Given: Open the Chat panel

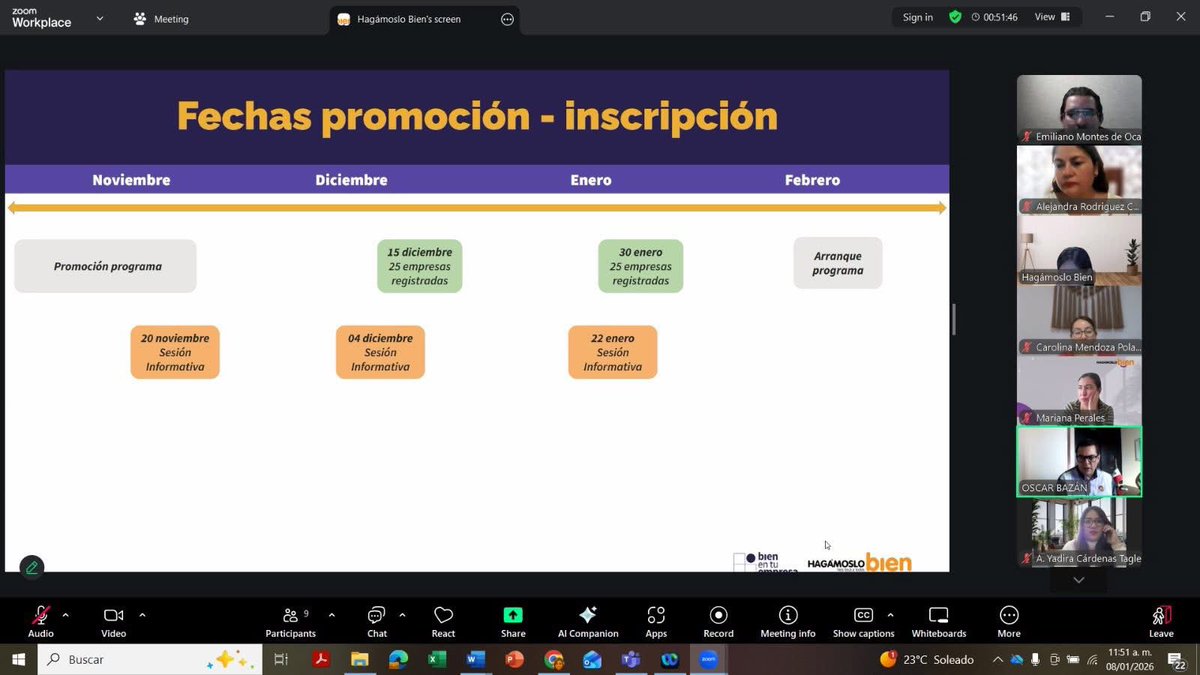Looking at the screenshot, I should click(x=377, y=621).
